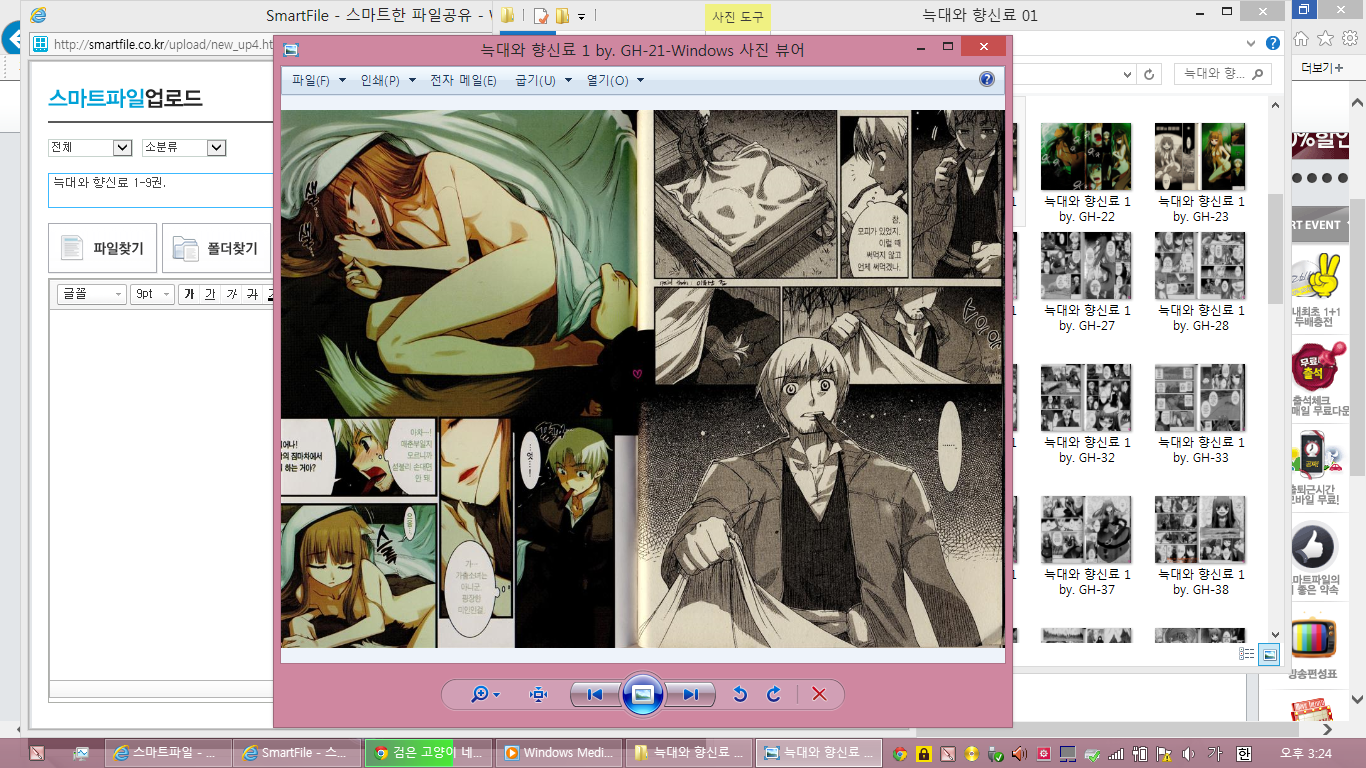The image size is (1366, 768).
Task: Select thumbnail 늑대와 향신료 1 by. GH-33
Action: pos(1200,414)
